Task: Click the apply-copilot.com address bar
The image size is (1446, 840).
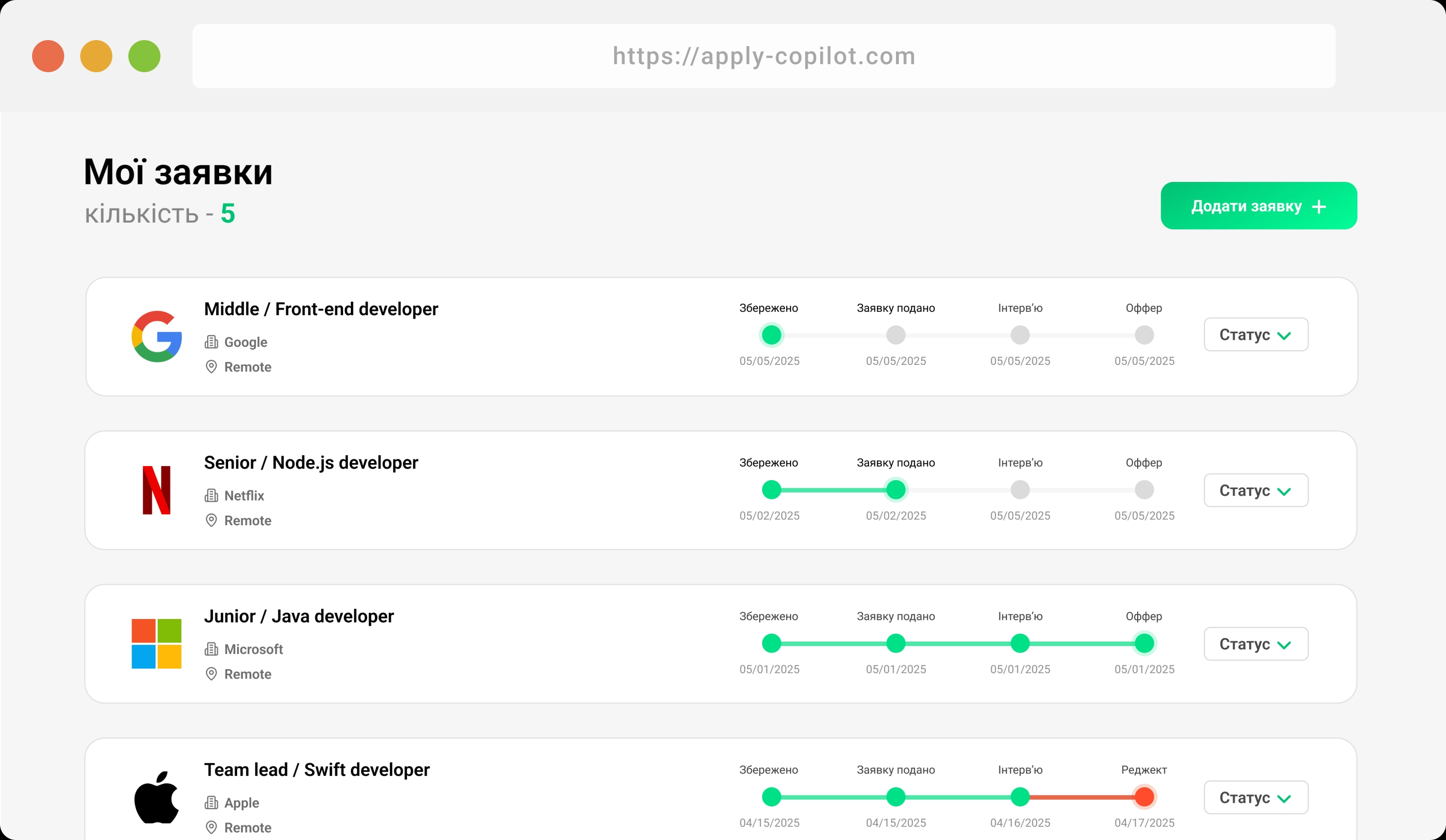Action: coord(763,56)
